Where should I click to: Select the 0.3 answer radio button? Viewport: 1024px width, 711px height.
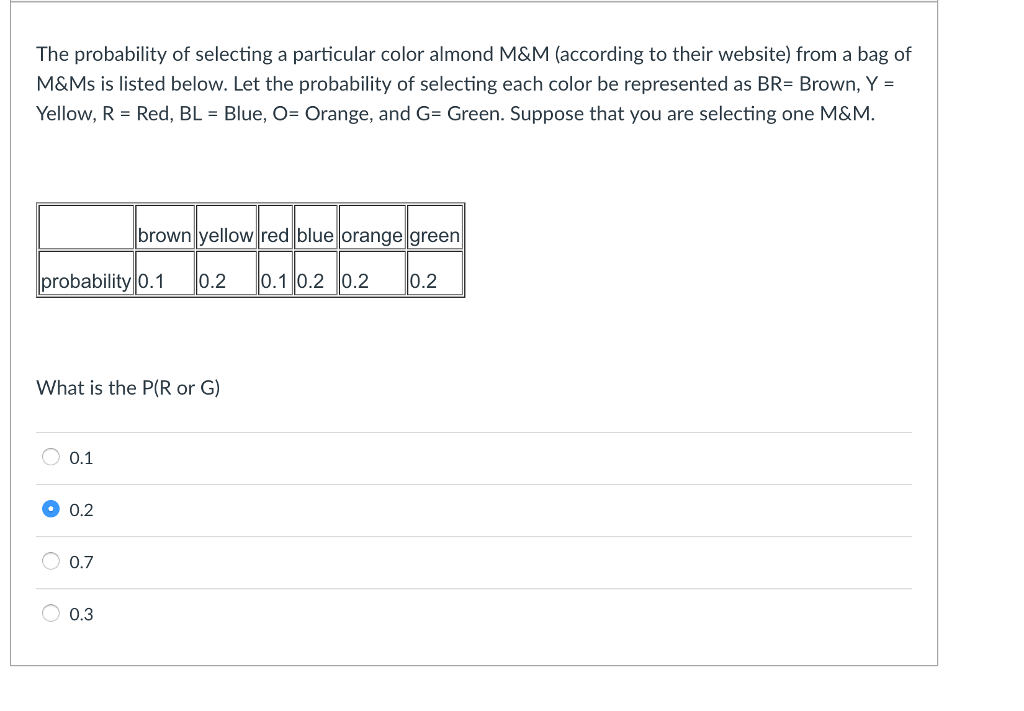[51, 613]
